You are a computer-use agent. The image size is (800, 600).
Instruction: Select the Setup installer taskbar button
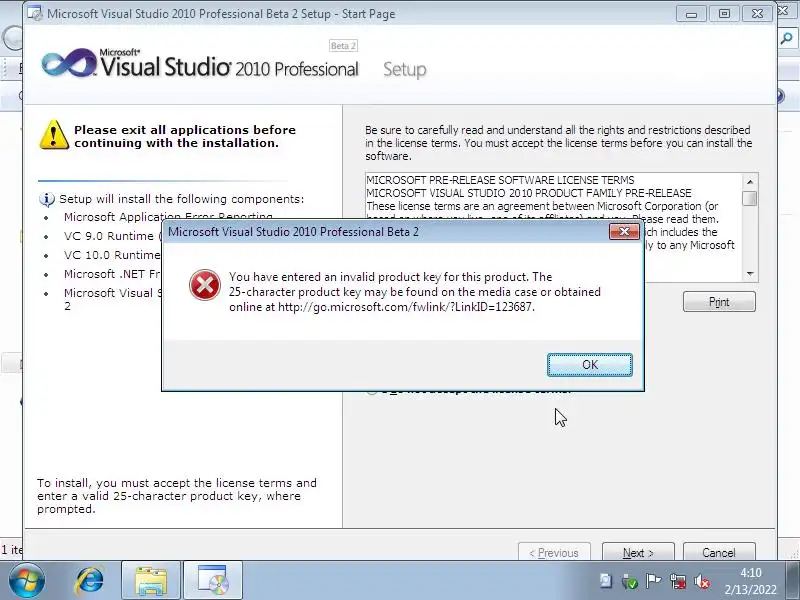pos(213,581)
